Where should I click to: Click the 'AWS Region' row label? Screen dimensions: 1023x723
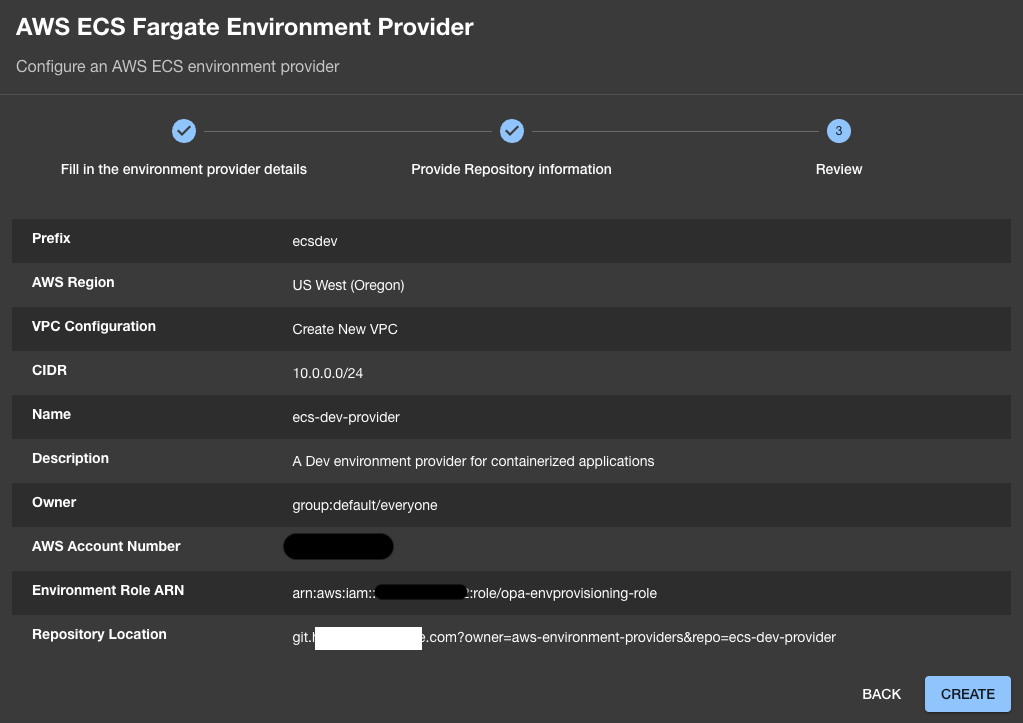click(73, 283)
